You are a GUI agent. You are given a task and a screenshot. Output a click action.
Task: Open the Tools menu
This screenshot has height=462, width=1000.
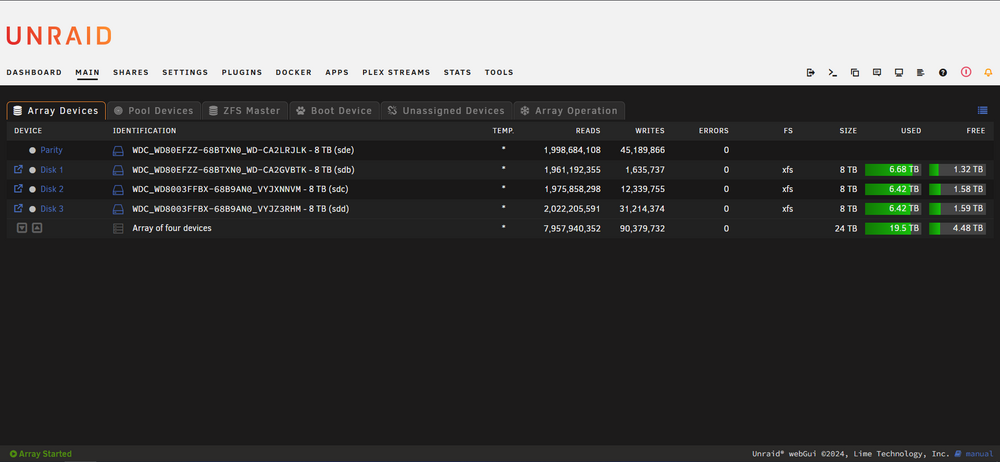pos(499,73)
